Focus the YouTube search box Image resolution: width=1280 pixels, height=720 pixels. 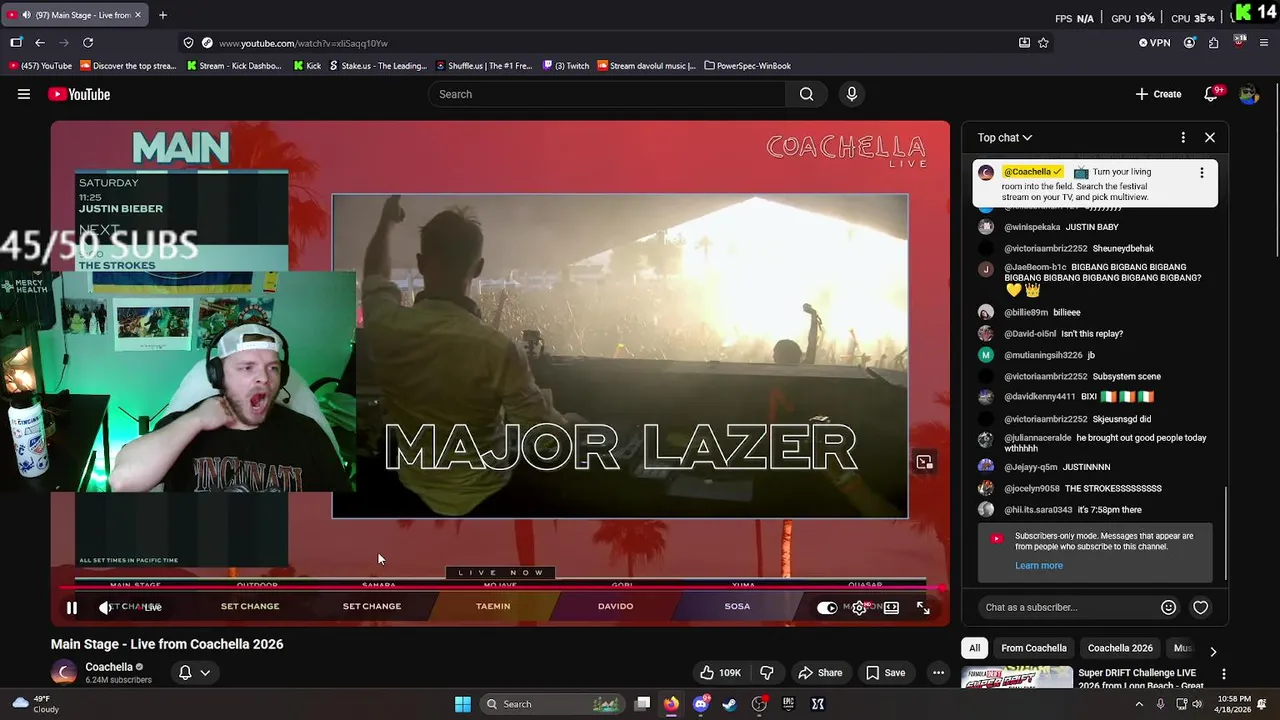pyautogui.click(x=607, y=94)
